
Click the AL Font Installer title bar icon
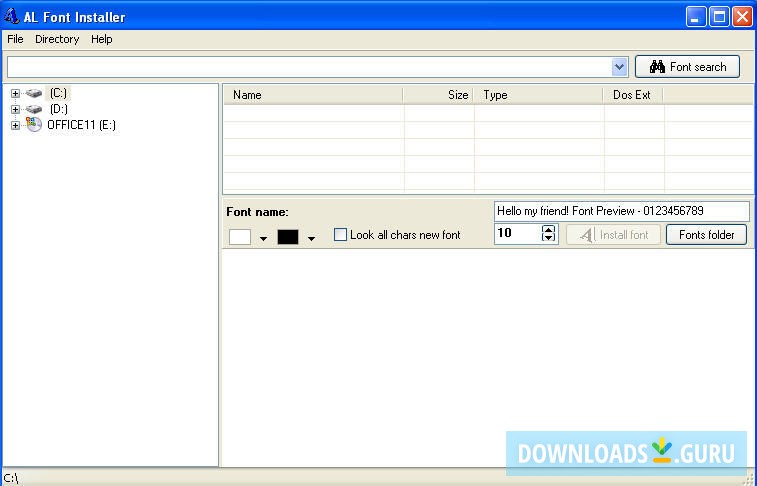[x=11, y=16]
